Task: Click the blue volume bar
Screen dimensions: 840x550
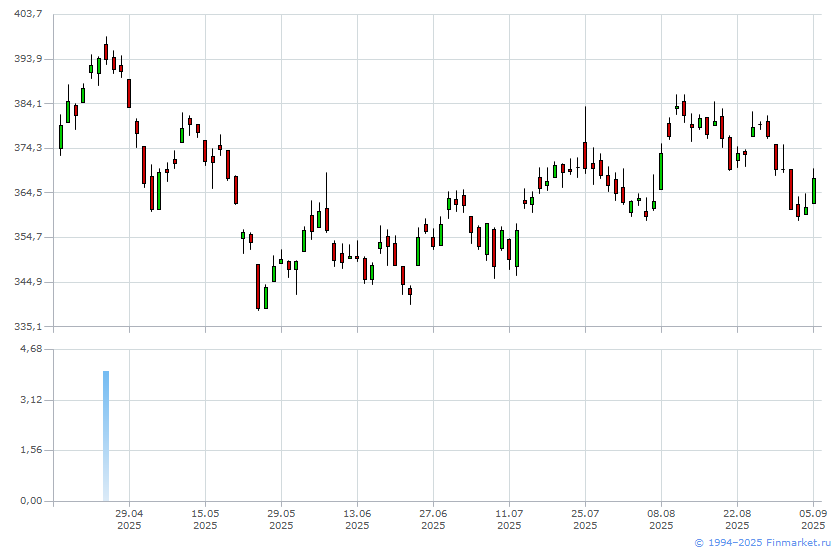Action: 106,436
